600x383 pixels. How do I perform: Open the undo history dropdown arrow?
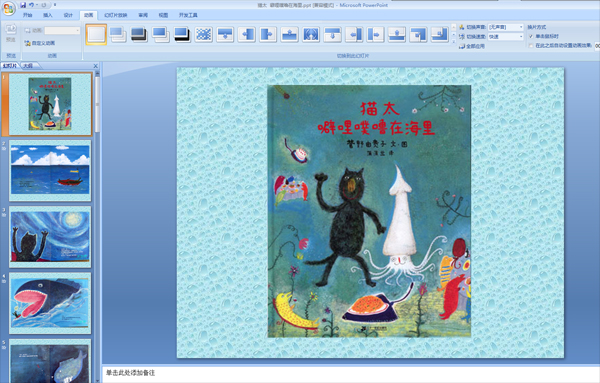37,5
